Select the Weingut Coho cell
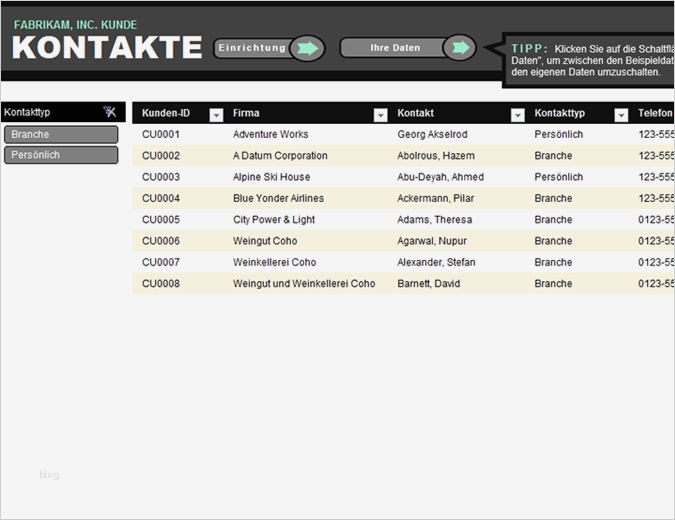This screenshot has width=675, height=520. 265,241
